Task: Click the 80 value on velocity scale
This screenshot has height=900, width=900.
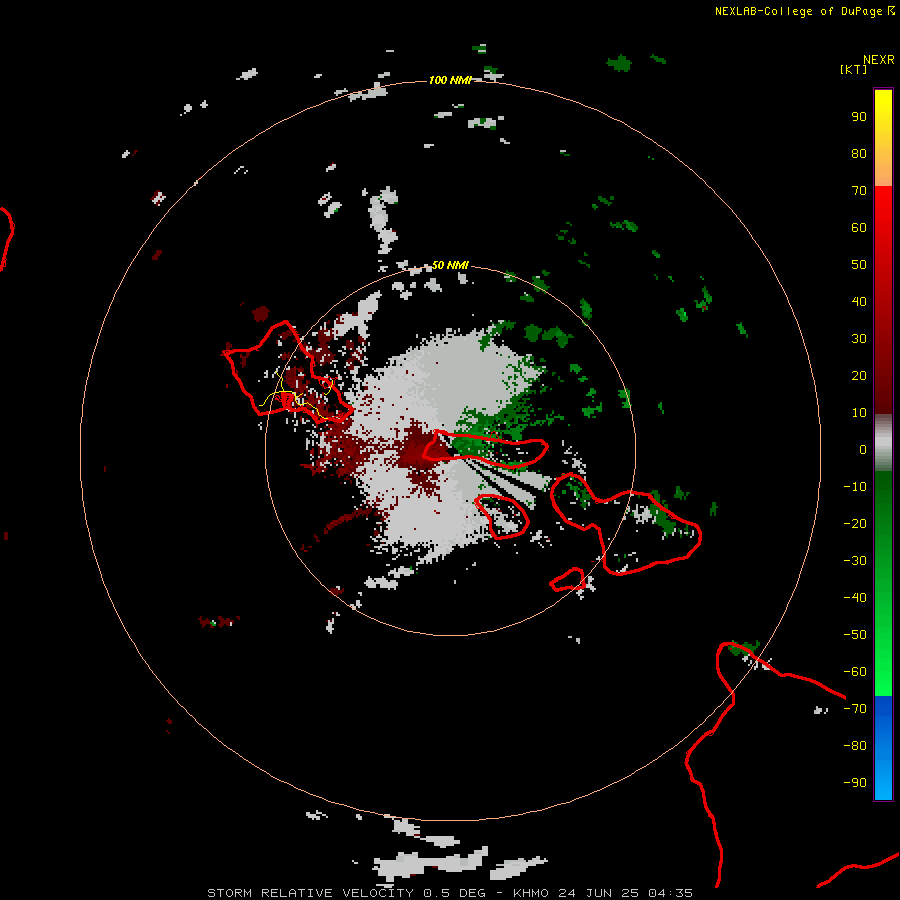Action: pyautogui.click(x=859, y=153)
